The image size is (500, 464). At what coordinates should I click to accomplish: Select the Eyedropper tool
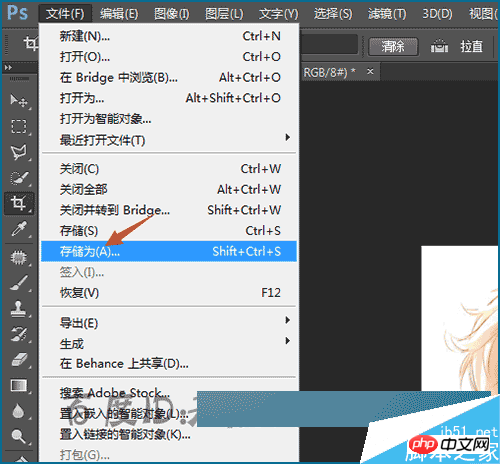click(x=19, y=229)
